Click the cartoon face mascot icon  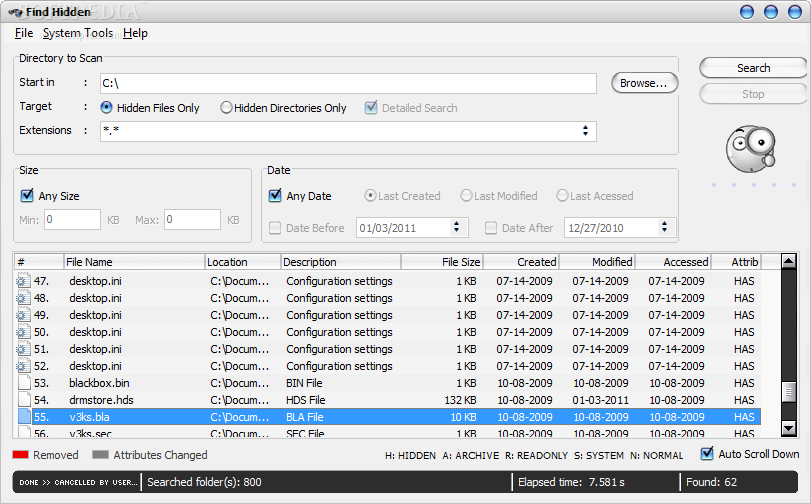tap(750, 149)
